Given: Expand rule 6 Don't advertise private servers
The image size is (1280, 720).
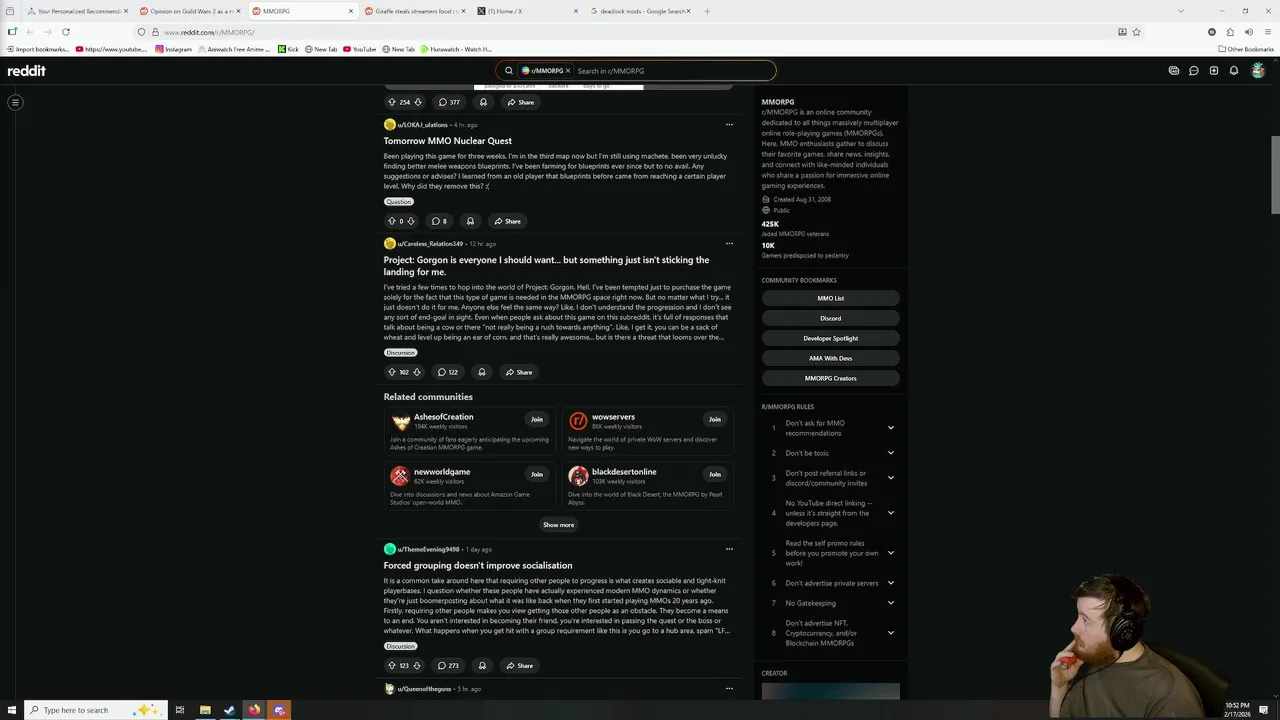Looking at the screenshot, I should click(891, 583).
